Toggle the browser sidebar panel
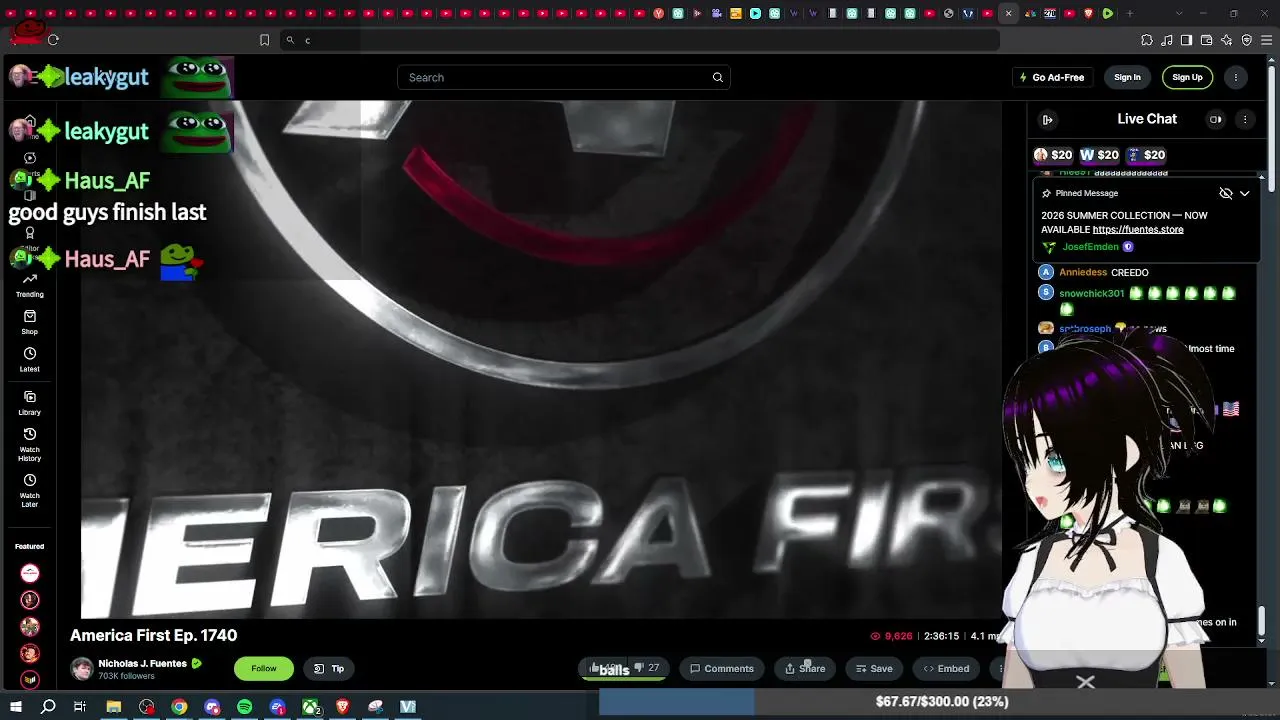The image size is (1280, 720). click(1186, 40)
